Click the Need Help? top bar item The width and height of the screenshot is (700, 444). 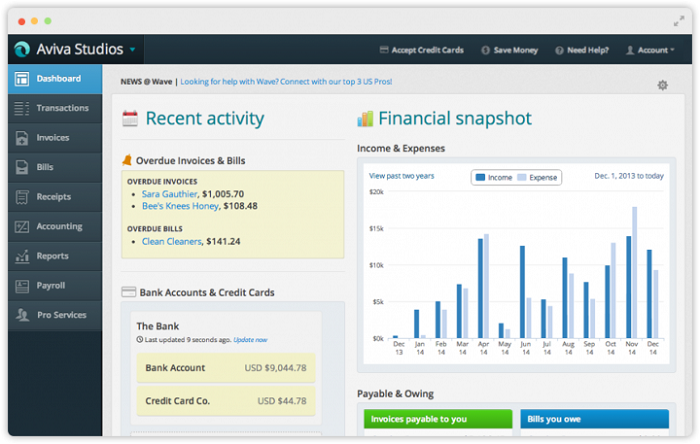pyautogui.click(x=583, y=50)
